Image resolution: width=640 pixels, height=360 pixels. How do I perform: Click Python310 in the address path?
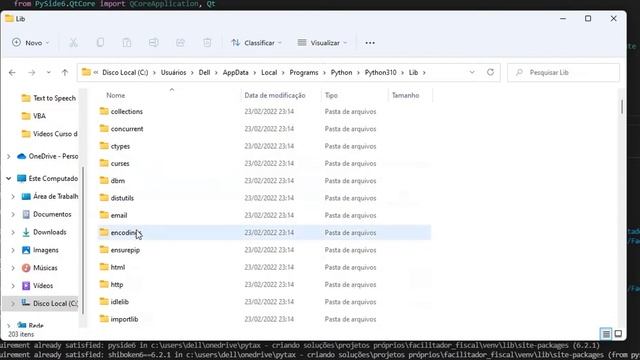pos(380,72)
